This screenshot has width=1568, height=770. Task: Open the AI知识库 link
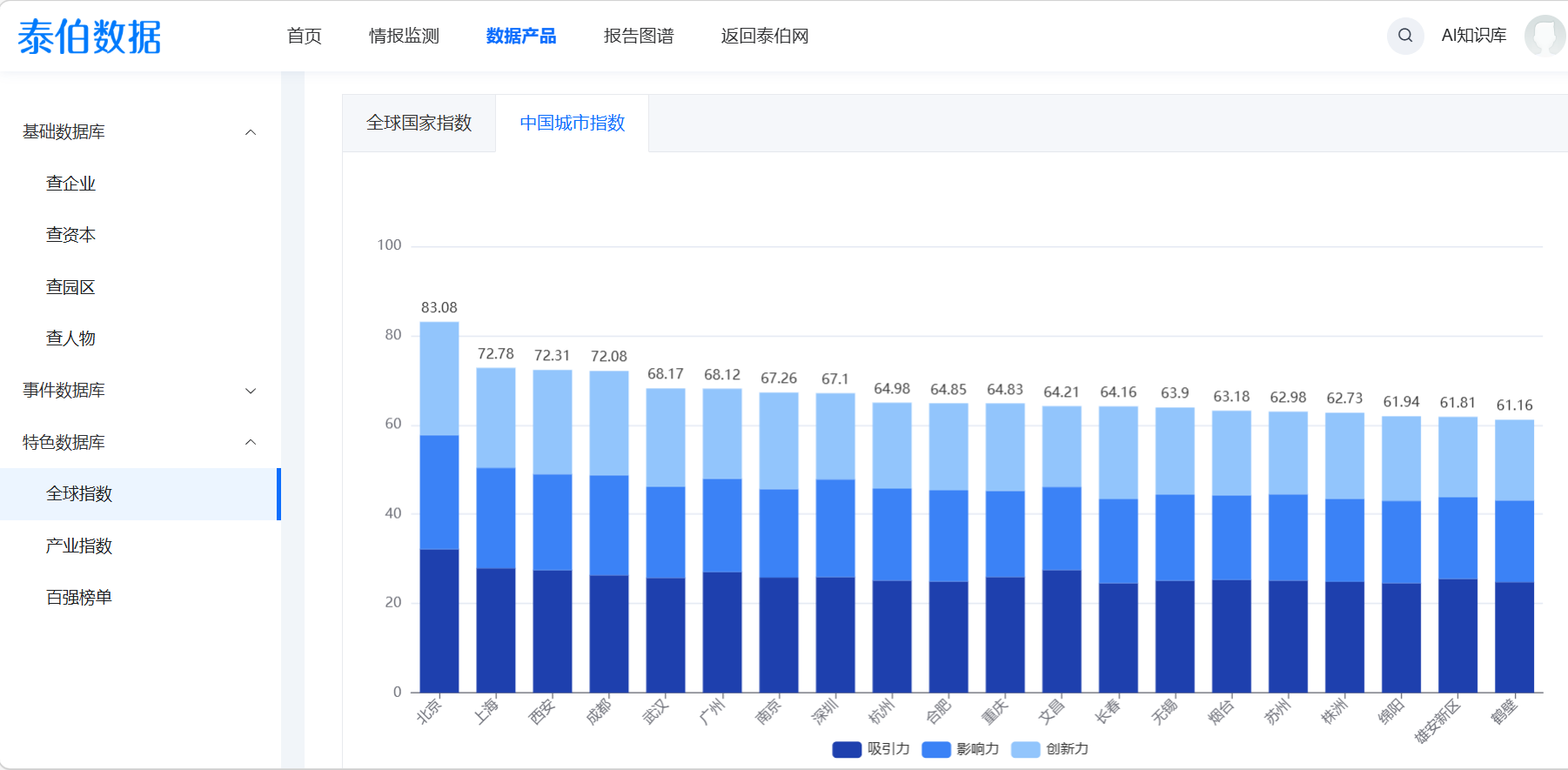pos(1473,36)
